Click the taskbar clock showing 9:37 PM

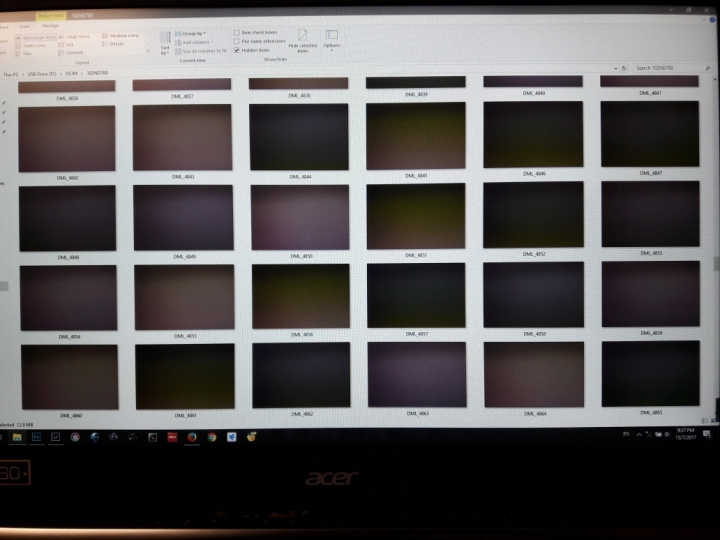pyautogui.click(x=685, y=434)
